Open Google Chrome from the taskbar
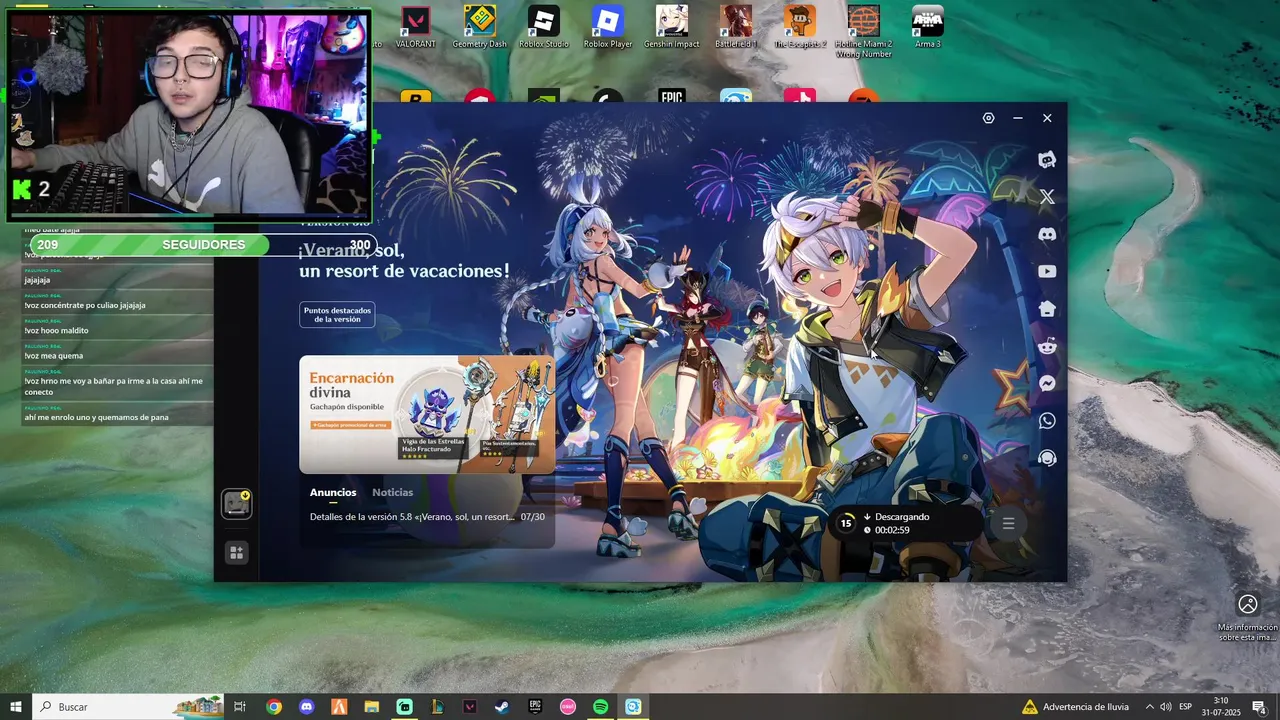Viewport: 1280px width, 720px height. point(274,707)
